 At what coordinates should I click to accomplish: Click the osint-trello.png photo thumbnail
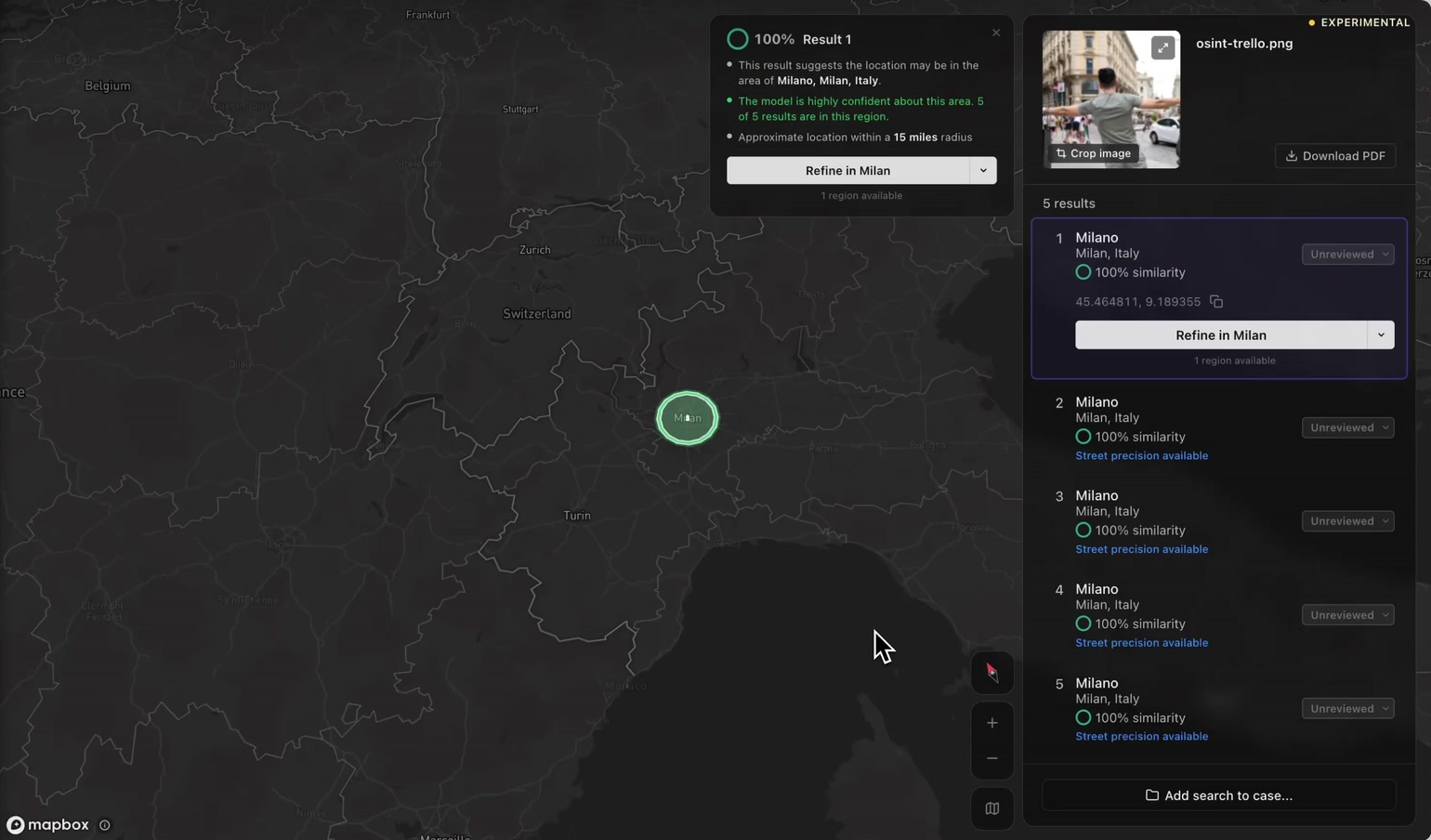click(x=1111, y=99)
